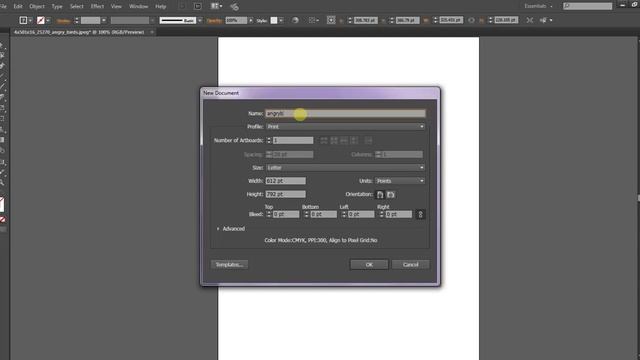640x360 pixels.
Task: Select portrait orientation icon
Action: click(380, 195)
